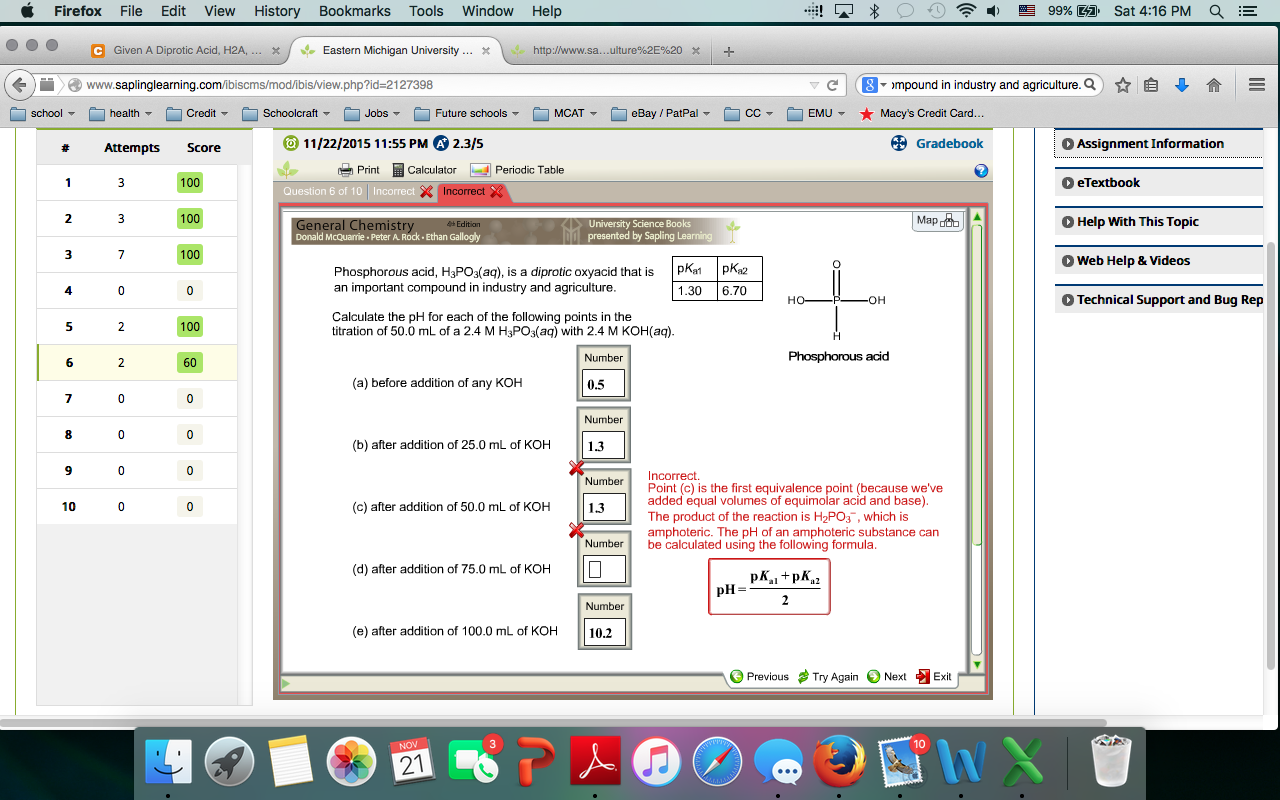Open the Future schools bookmarks folder
The height and width of the screenshot is (800, 1280).
click(x=466, y=113)
